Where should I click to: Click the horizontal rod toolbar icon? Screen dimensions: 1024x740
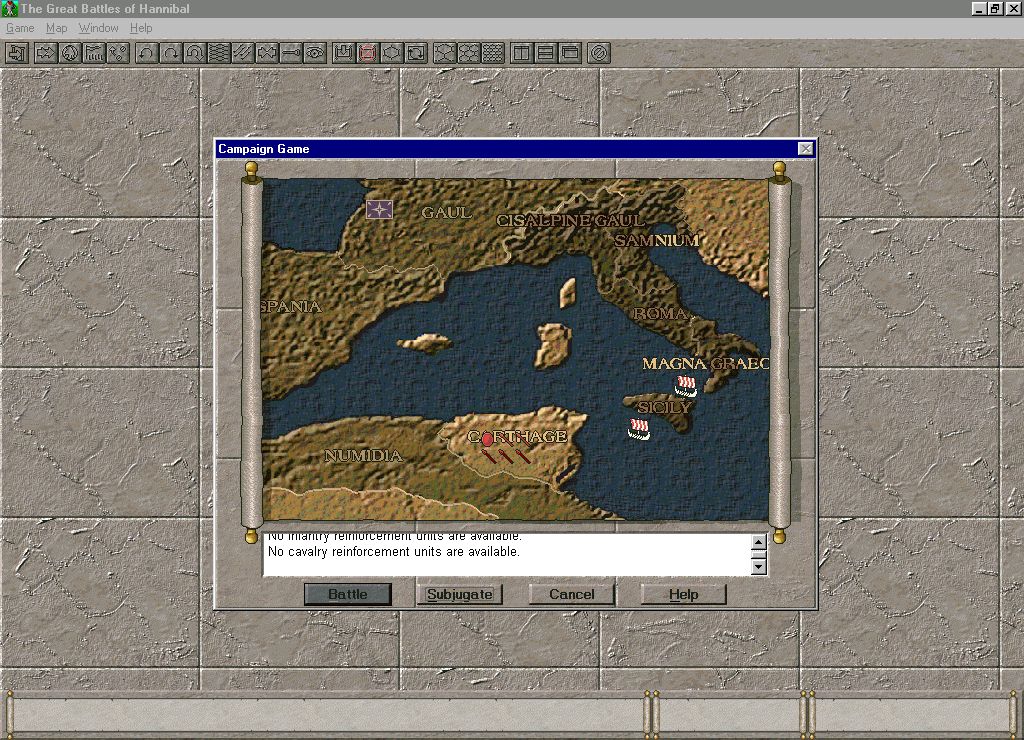[292, 53]
